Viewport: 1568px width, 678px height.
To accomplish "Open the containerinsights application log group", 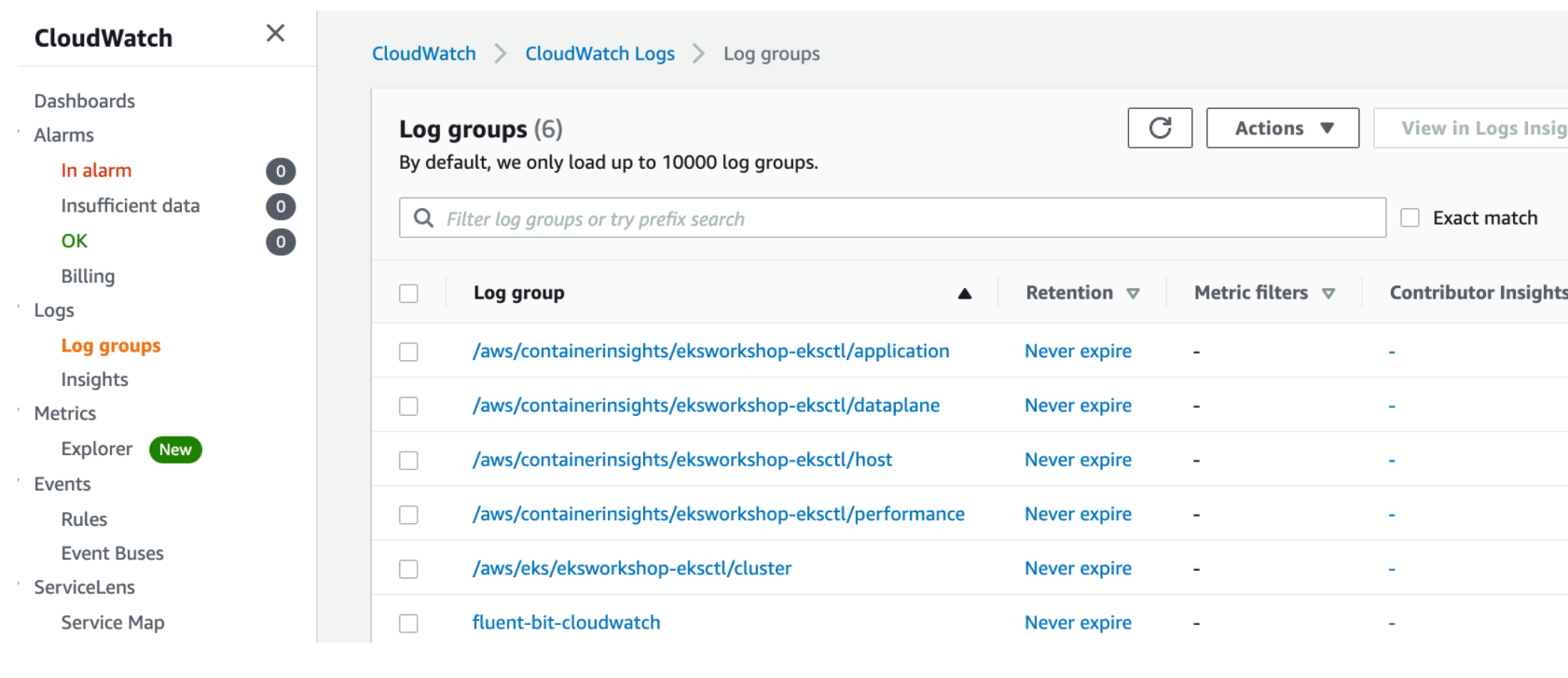I will 711,352.
